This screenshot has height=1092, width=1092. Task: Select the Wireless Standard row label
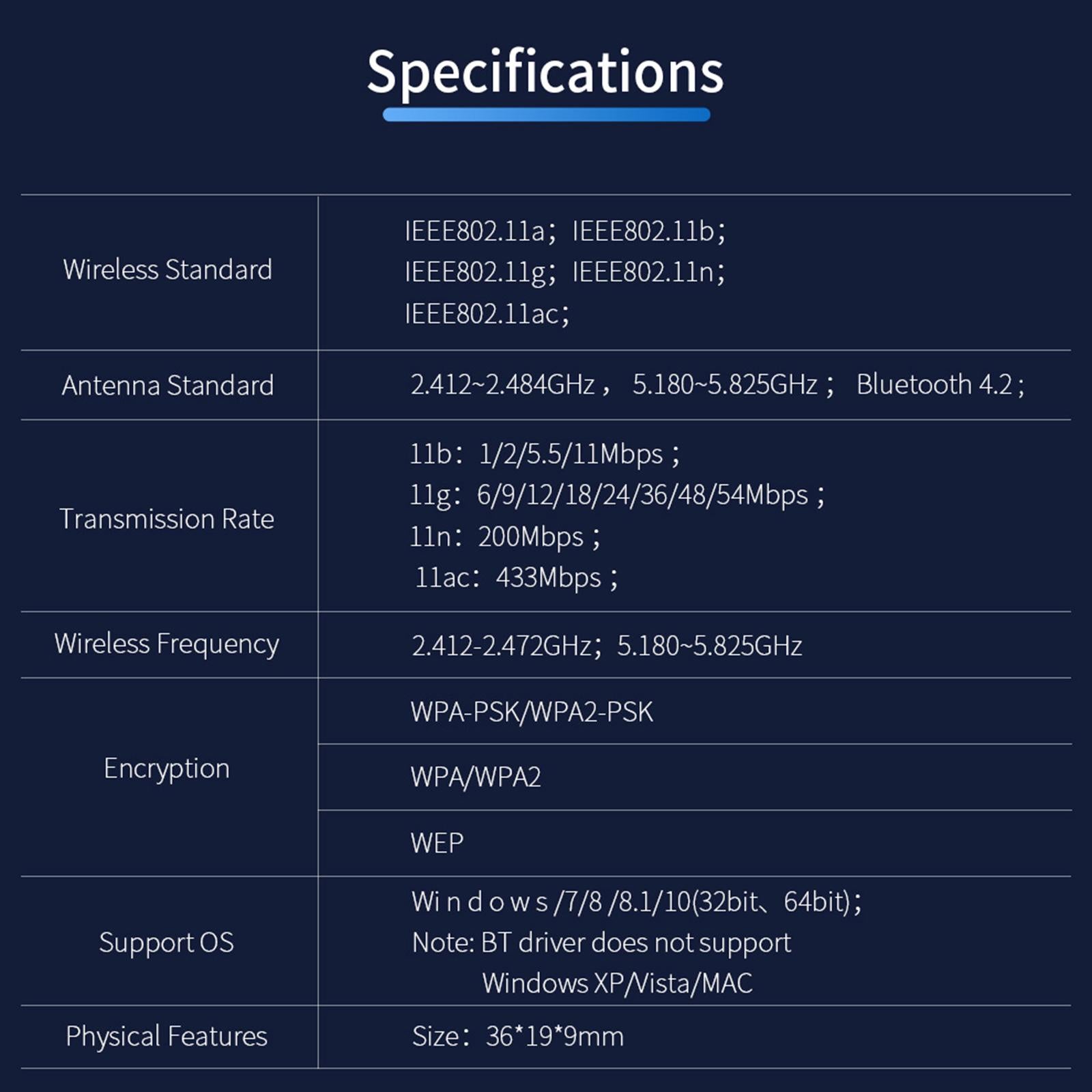[167, 270]
